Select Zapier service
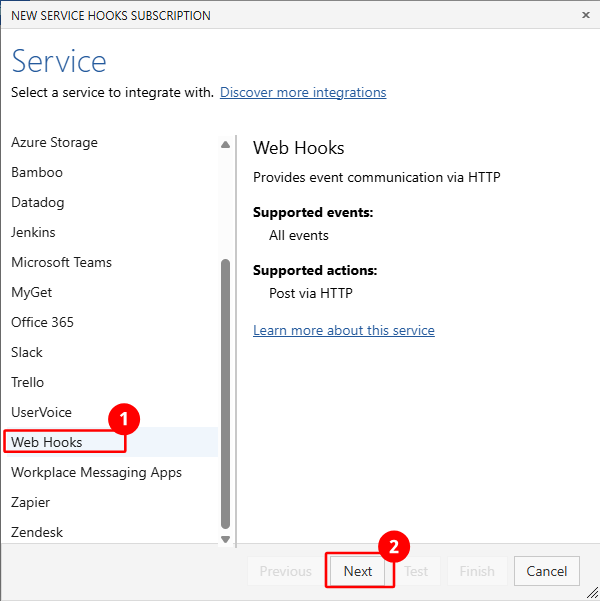This screenshot has height=601, width=600. pyautogui.click(x=110, y=502)
